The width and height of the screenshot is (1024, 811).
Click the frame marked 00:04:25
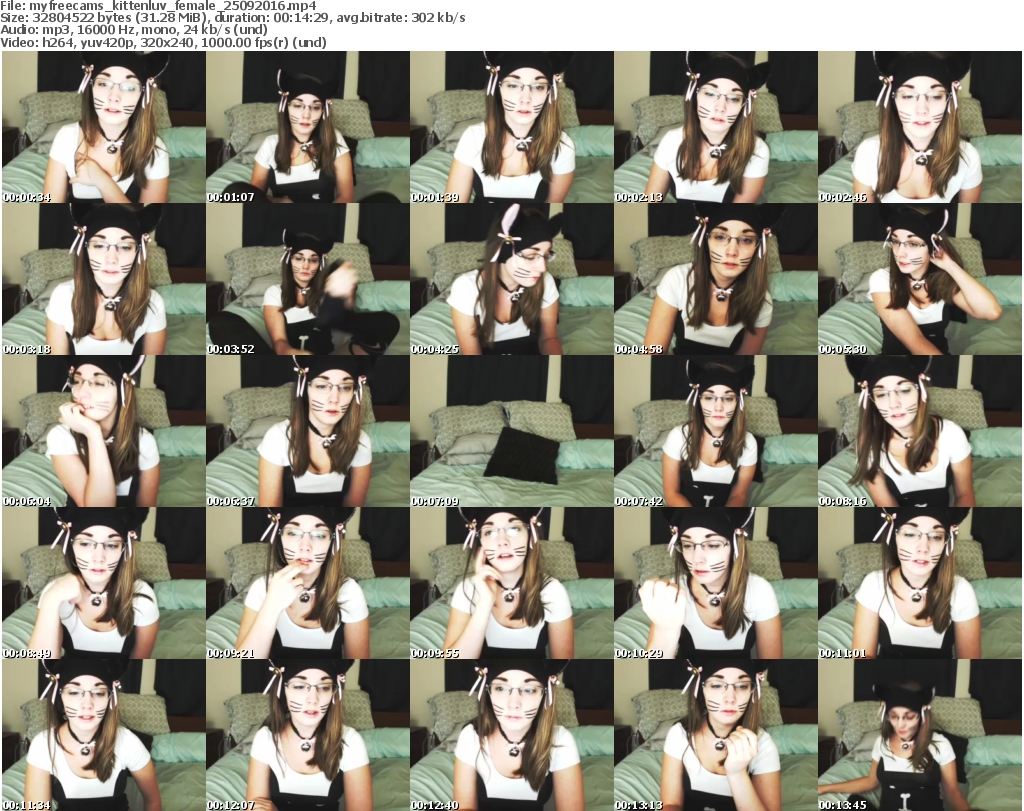[511, 279]
